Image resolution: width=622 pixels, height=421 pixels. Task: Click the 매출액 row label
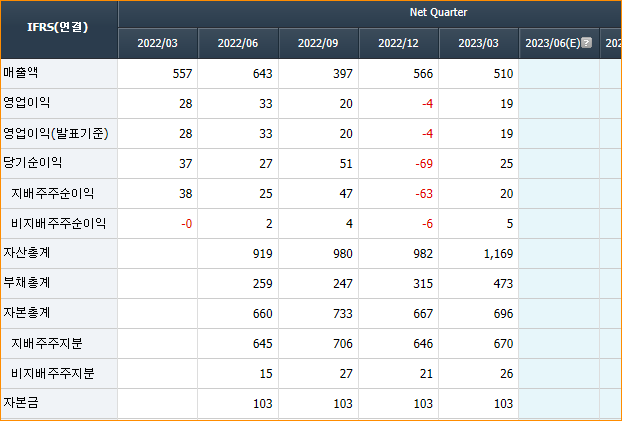(21, 73)
